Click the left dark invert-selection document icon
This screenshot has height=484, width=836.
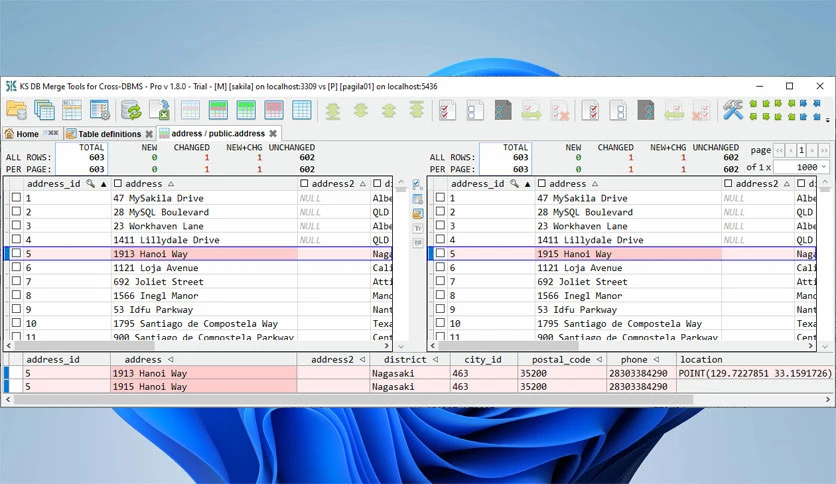(503, 110)
